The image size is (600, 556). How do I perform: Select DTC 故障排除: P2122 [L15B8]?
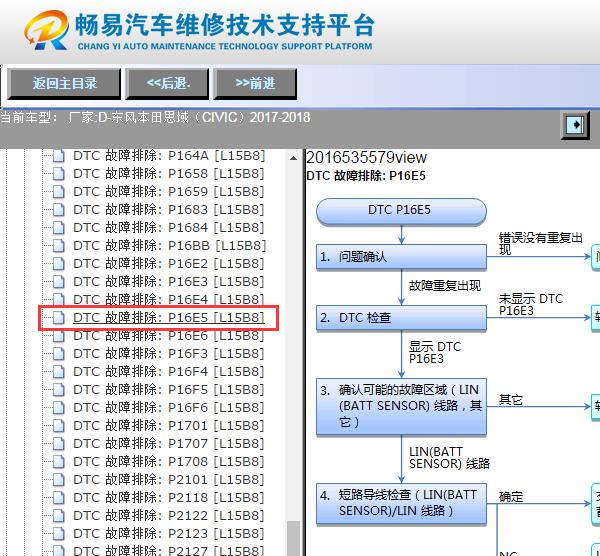(169, 515)
